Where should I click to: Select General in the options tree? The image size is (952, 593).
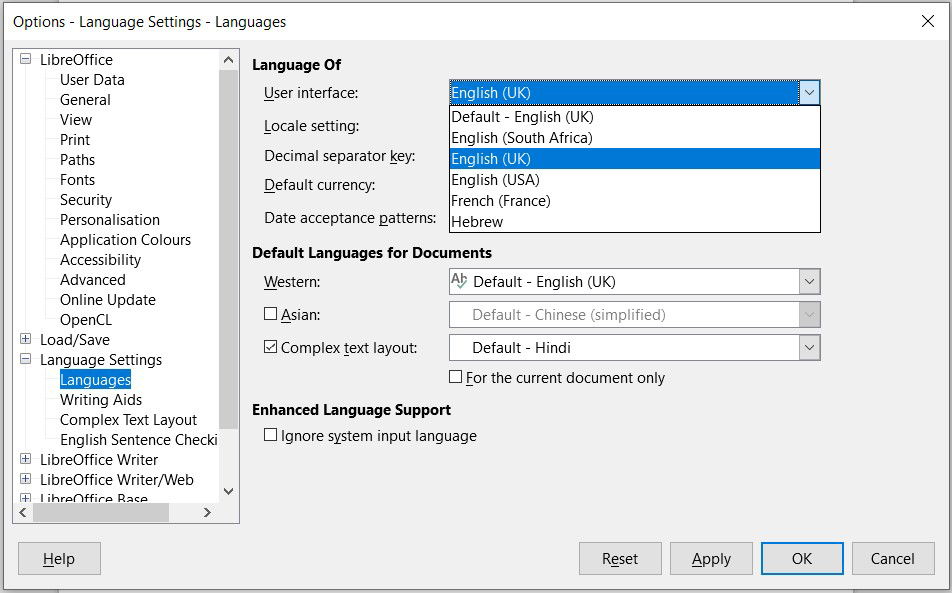pyautogui.click(x=85, y=100)
